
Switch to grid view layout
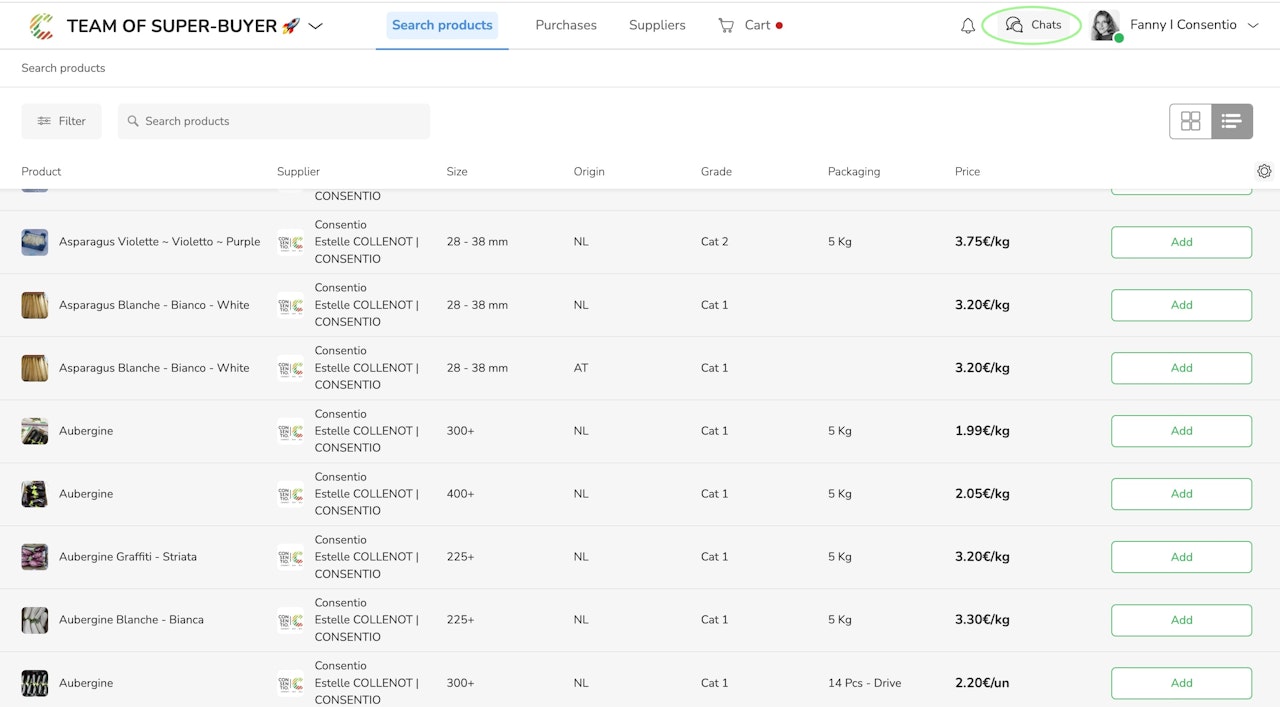click(x=1190, y=121)
